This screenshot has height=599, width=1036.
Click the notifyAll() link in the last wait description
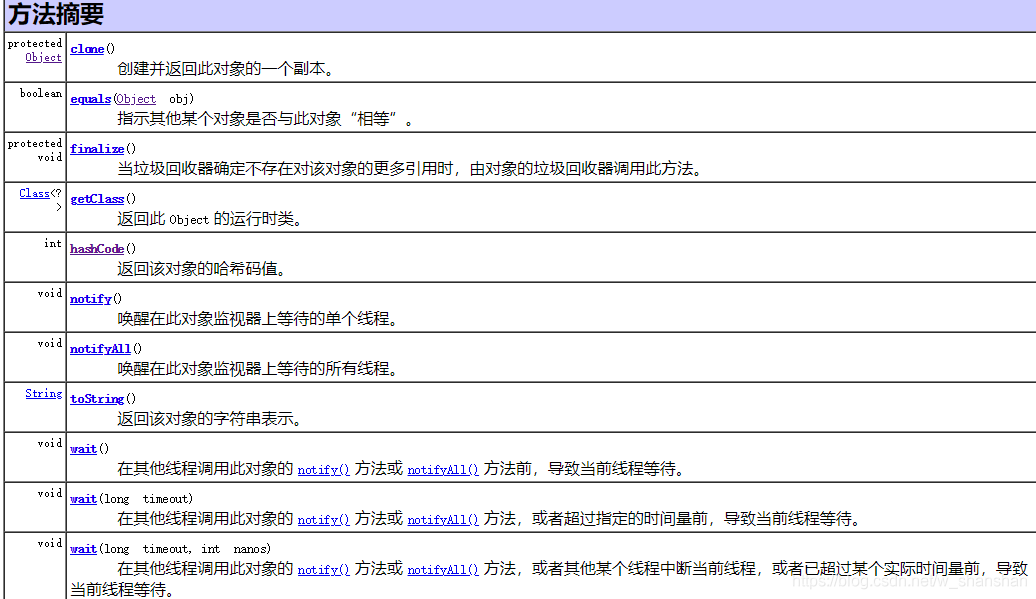tap(442, 569)
